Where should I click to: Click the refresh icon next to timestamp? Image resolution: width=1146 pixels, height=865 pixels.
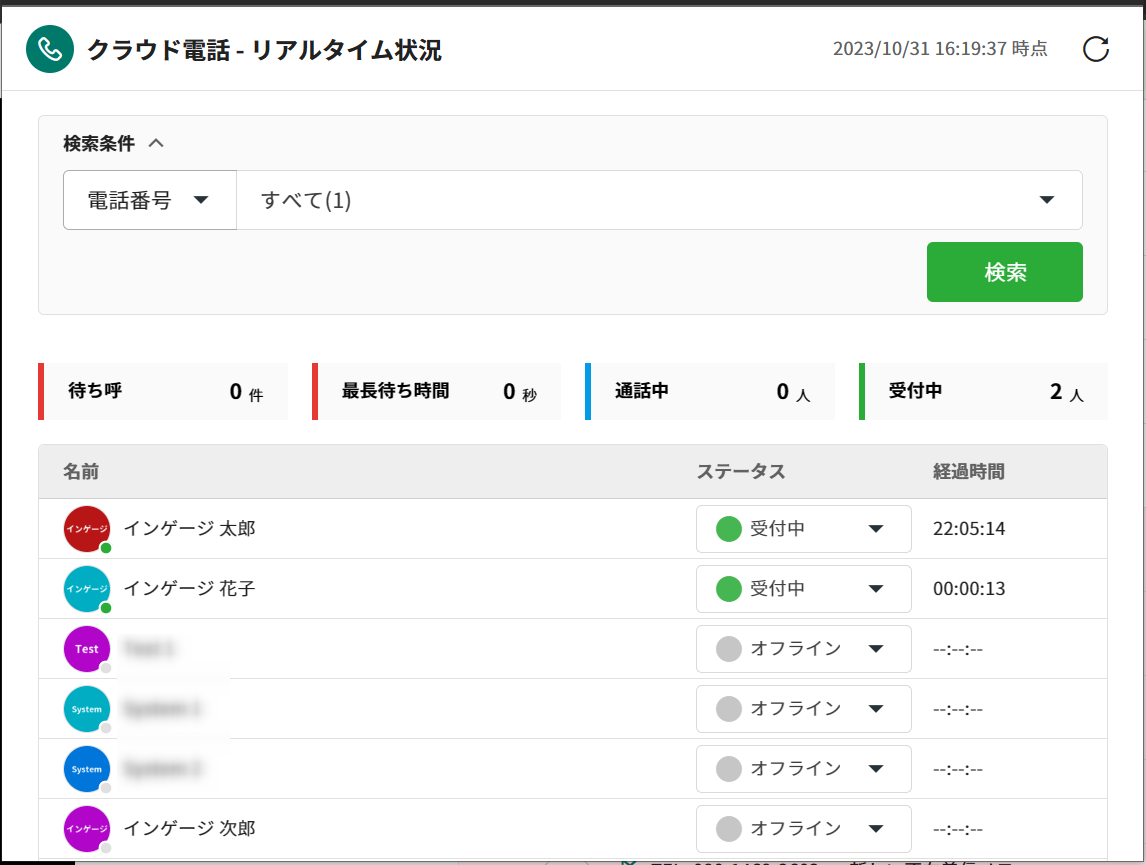click(1096, 49)
